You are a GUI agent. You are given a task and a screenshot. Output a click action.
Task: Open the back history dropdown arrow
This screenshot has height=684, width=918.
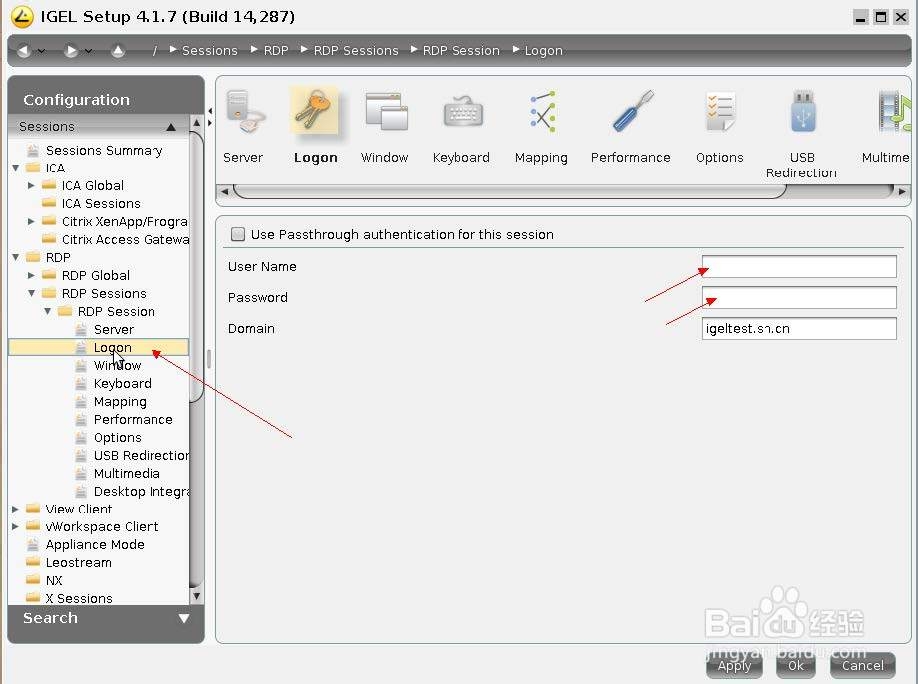(41, 51)
